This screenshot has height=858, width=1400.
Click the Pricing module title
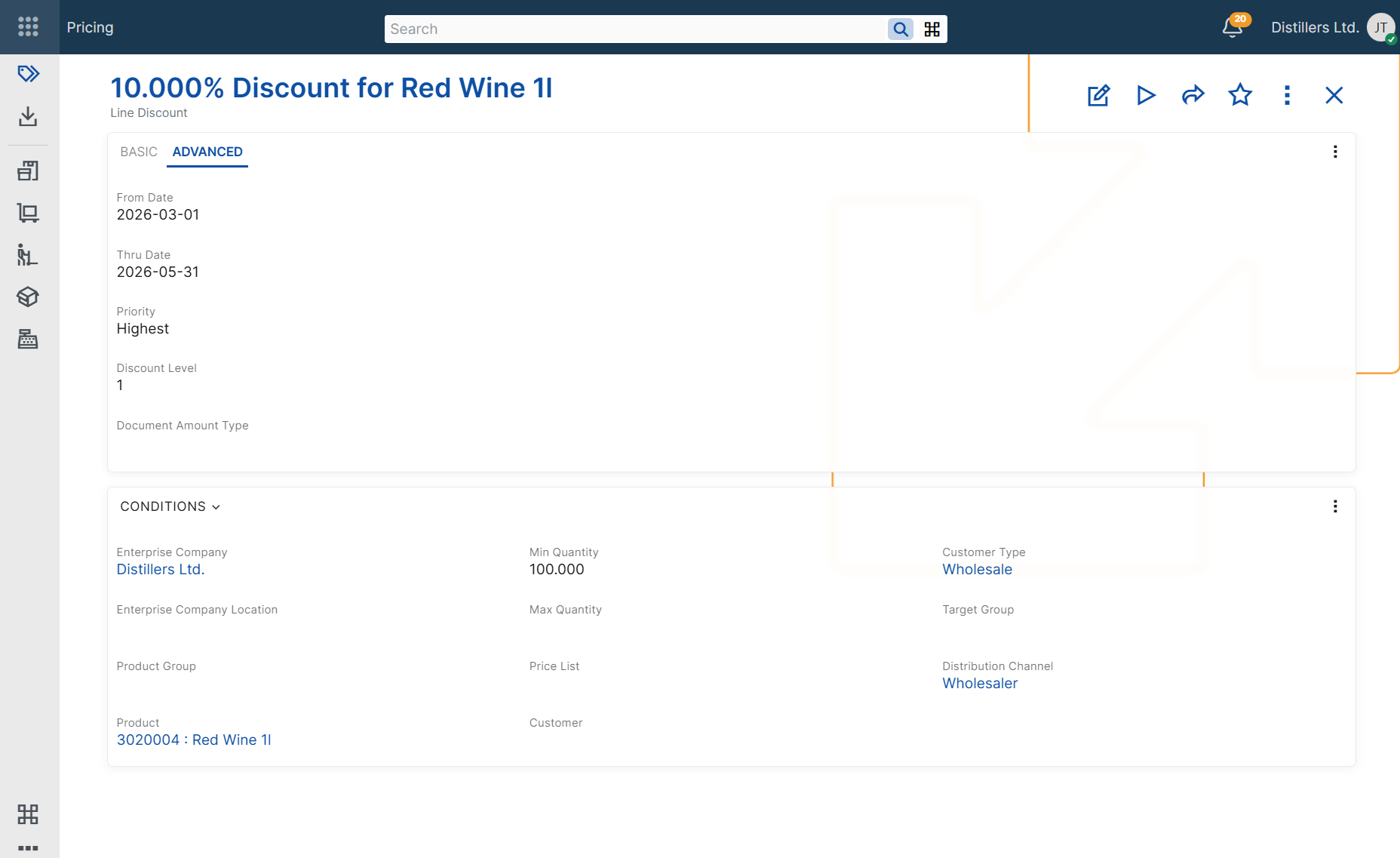point(90,28)
